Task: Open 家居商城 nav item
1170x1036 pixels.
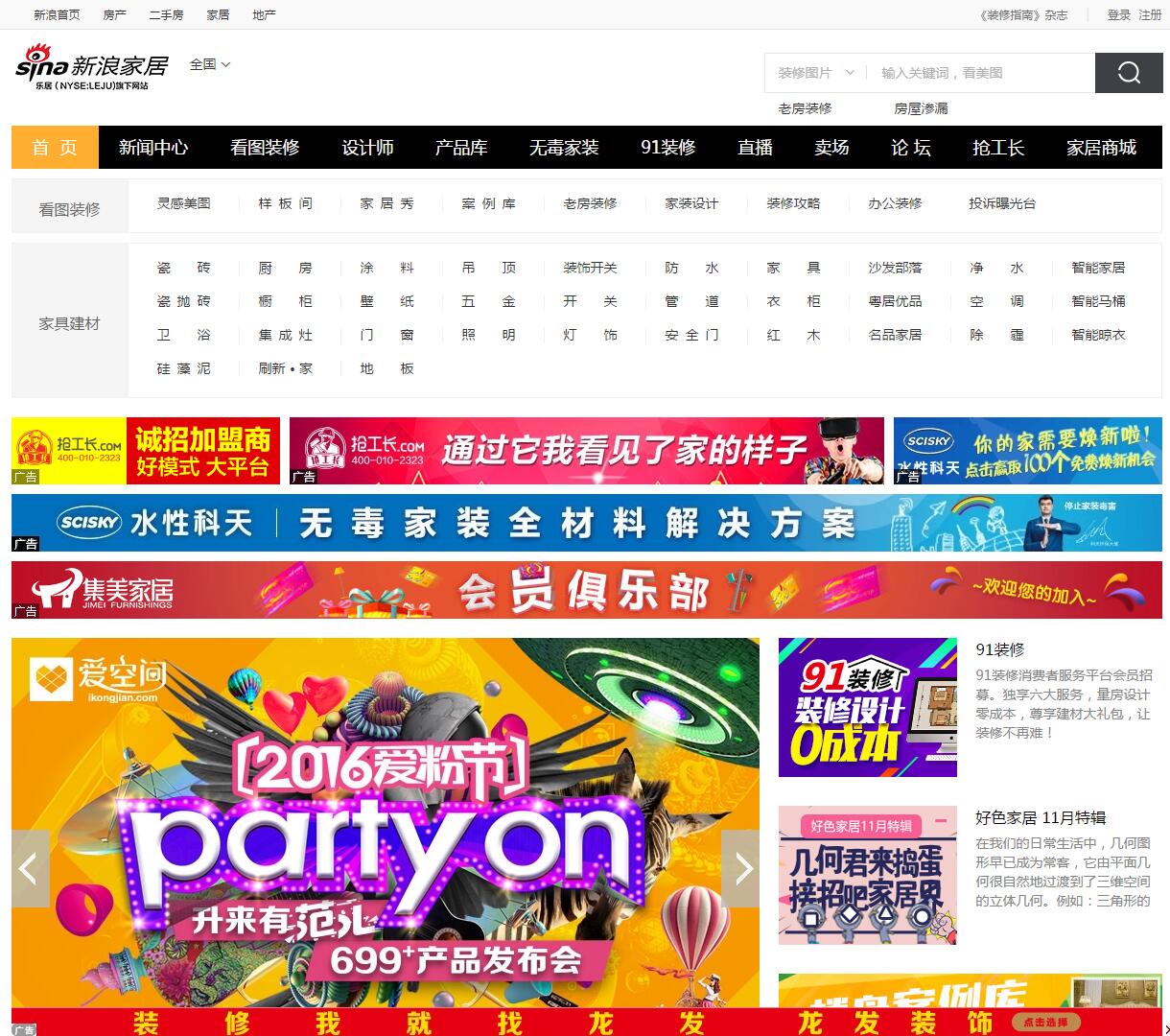Action: (x=1101, y=148)
